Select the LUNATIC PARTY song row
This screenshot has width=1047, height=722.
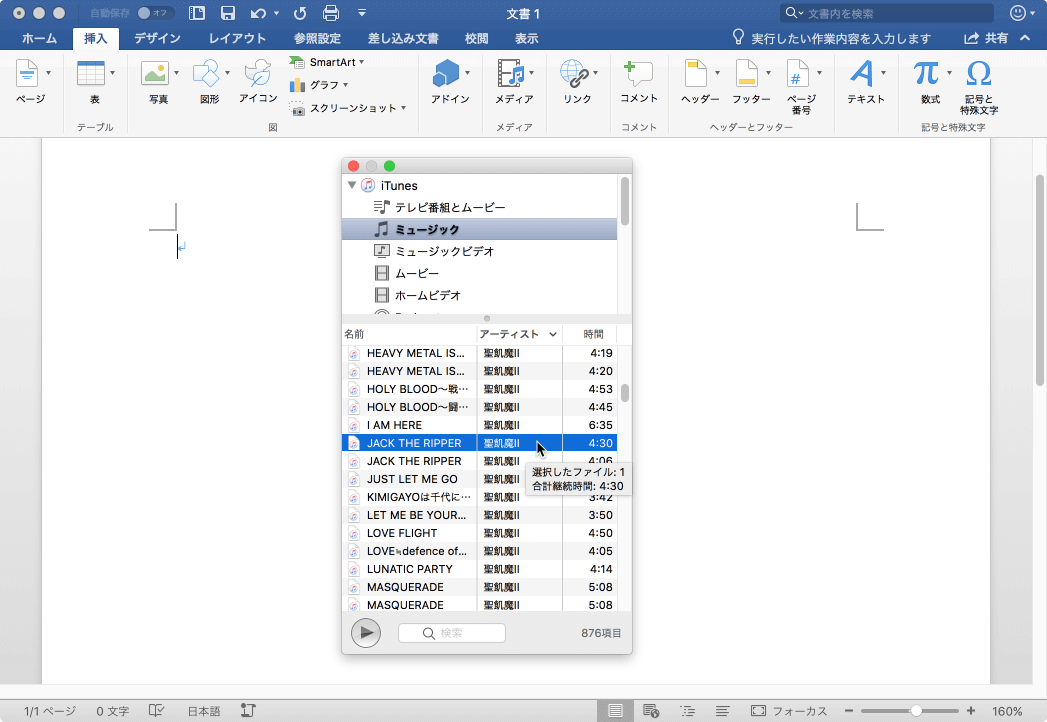[x=479, y=569]
